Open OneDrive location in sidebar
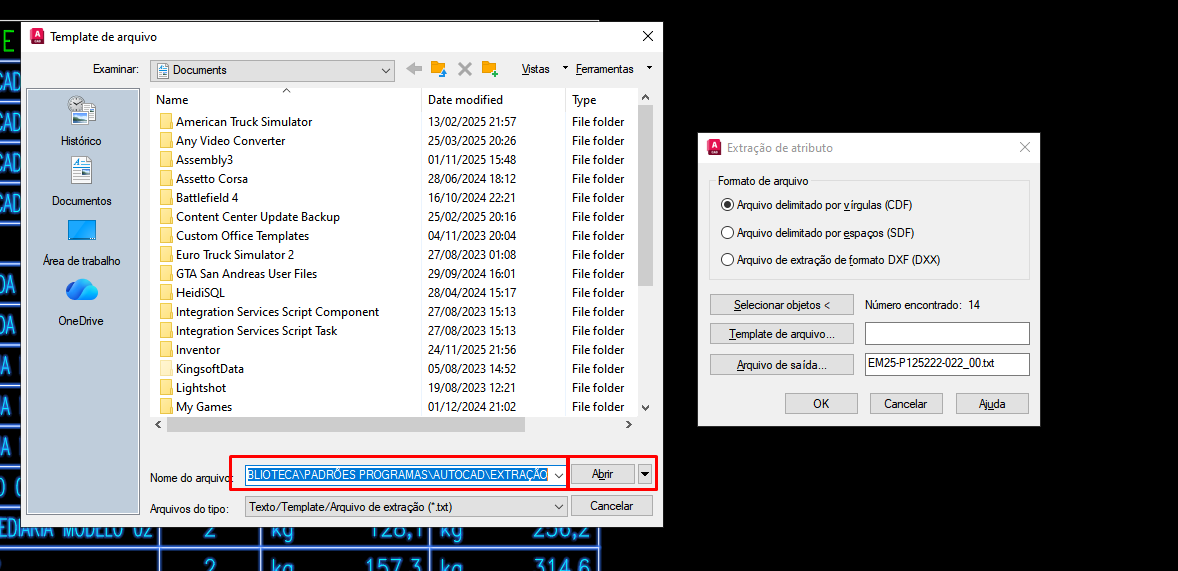Image resolution: width=1178 pixels, height=571 pixels. point(81,301)
